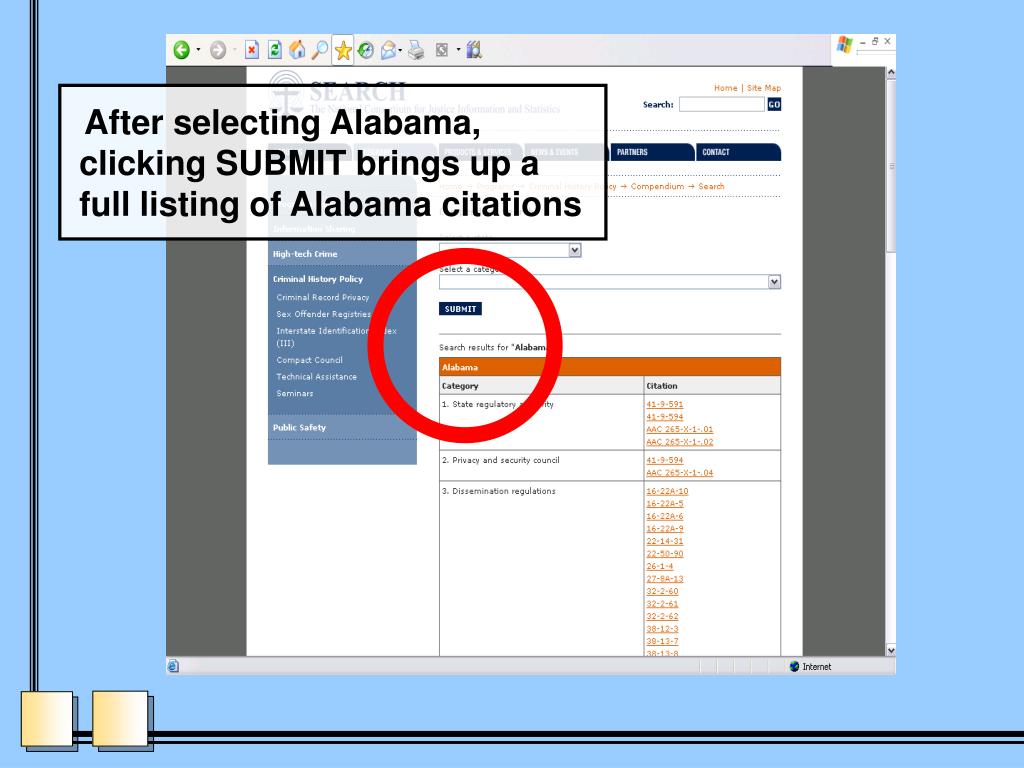The image size is (1024, 768).
Task: Open the Seminars sidebar link
Action: [295, 394]
